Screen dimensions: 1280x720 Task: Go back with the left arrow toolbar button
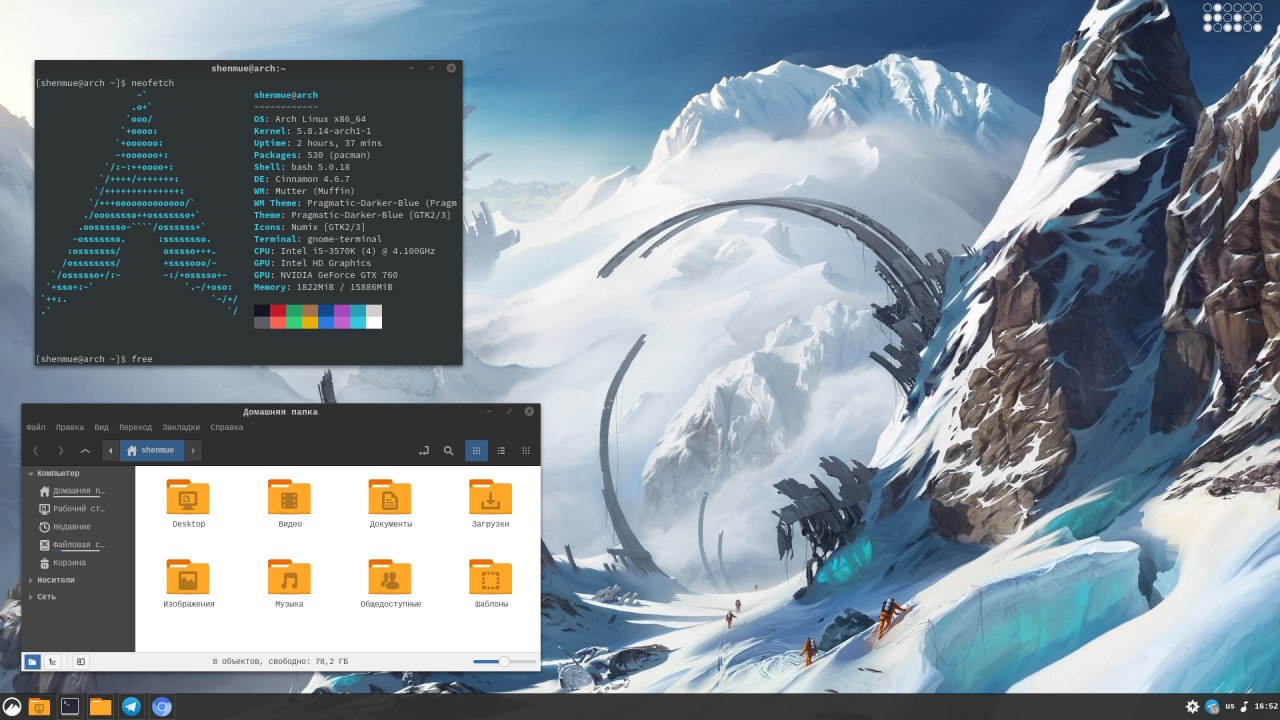[x=36, y=451]
